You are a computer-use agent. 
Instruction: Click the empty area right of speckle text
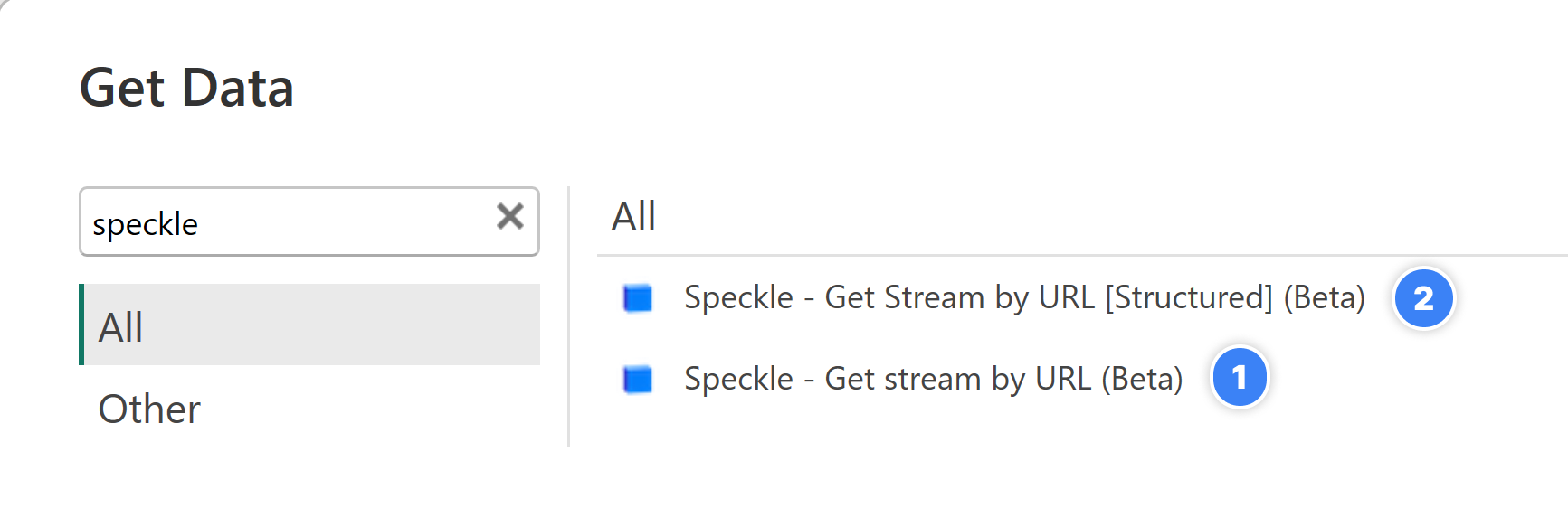344,222
